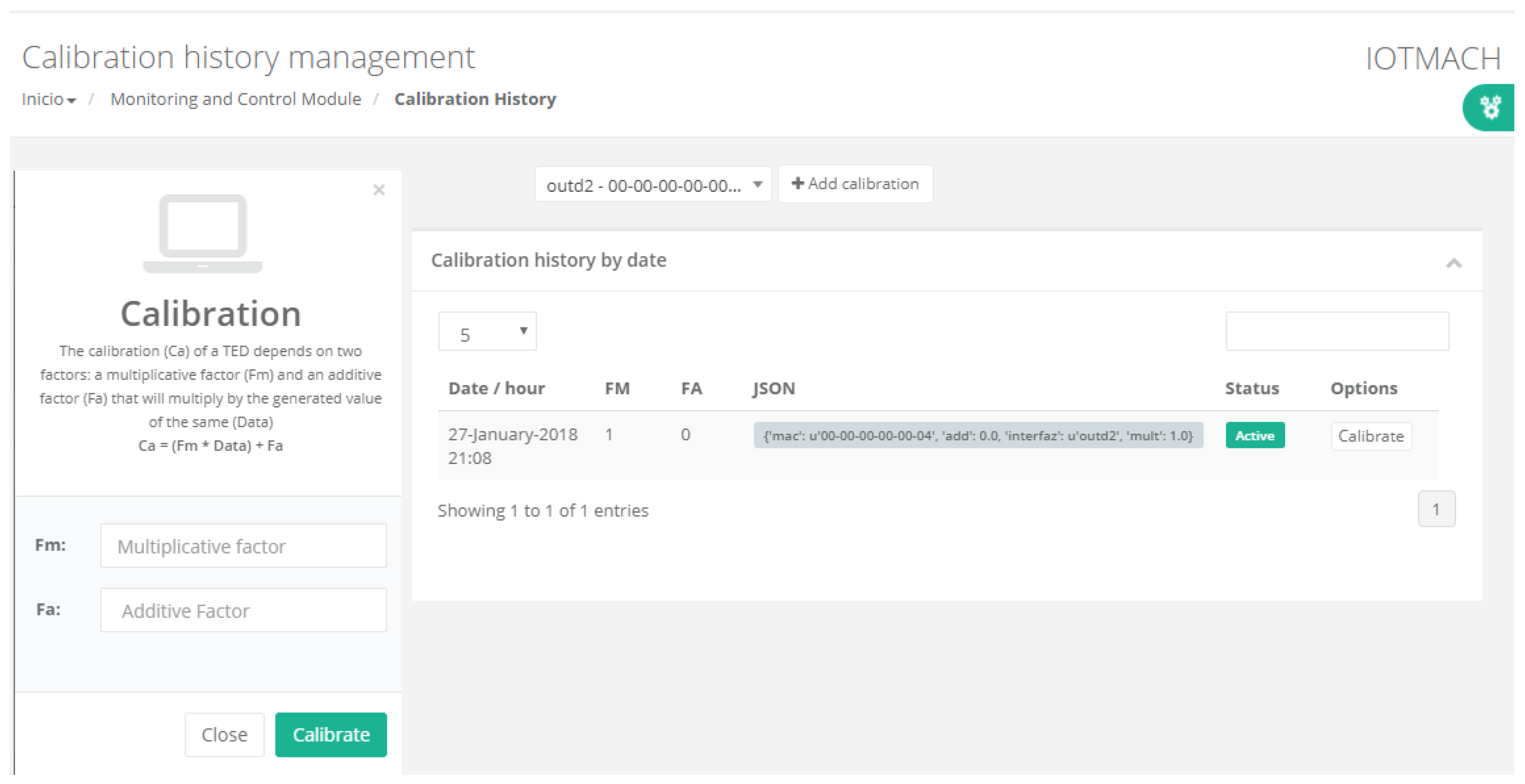This screenshot has height=784, width=1525.
Task: Go to Monitoring and Control Module breadcrumb
Action: pyautogui.click(x=236, y=99)
